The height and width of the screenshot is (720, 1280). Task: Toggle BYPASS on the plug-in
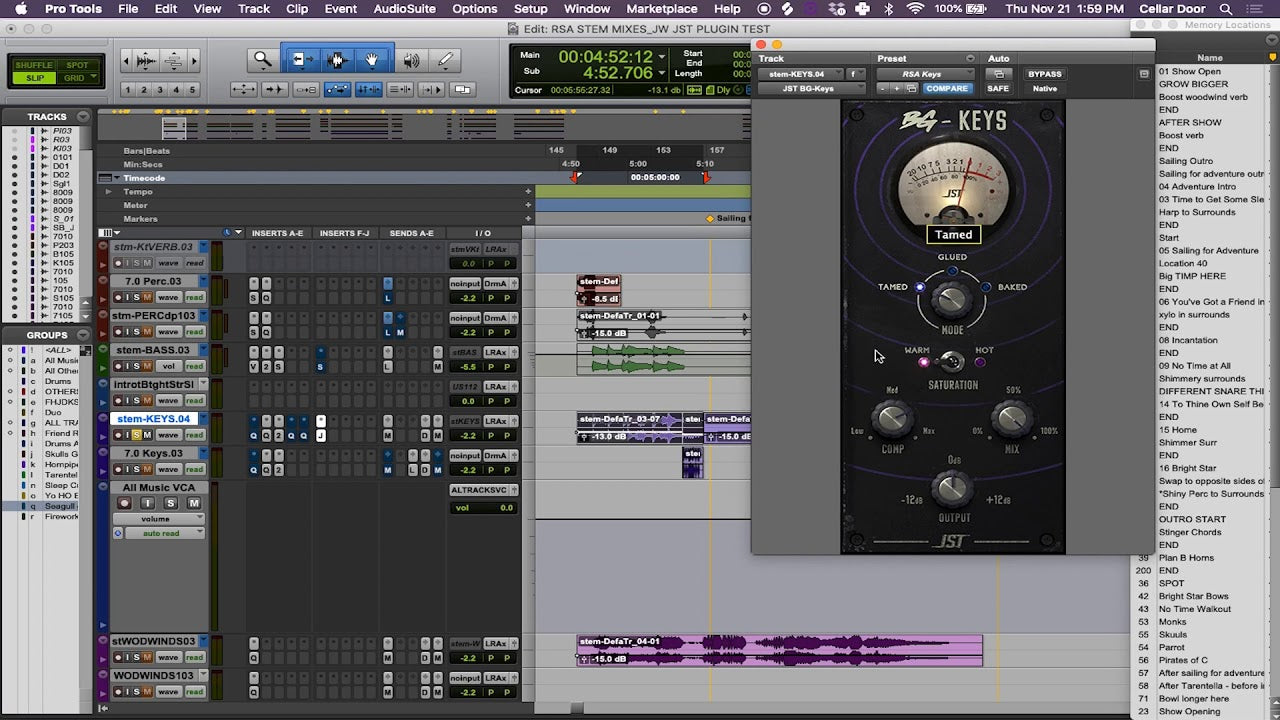pos(1045,74)
